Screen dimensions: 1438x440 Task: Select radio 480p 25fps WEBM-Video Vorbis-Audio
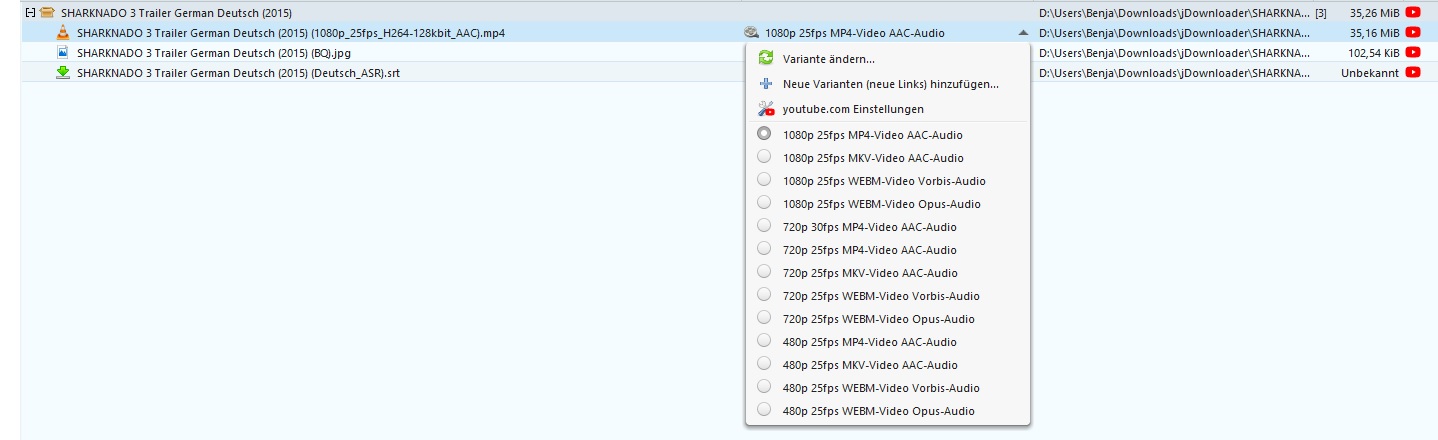coord(764,386)
